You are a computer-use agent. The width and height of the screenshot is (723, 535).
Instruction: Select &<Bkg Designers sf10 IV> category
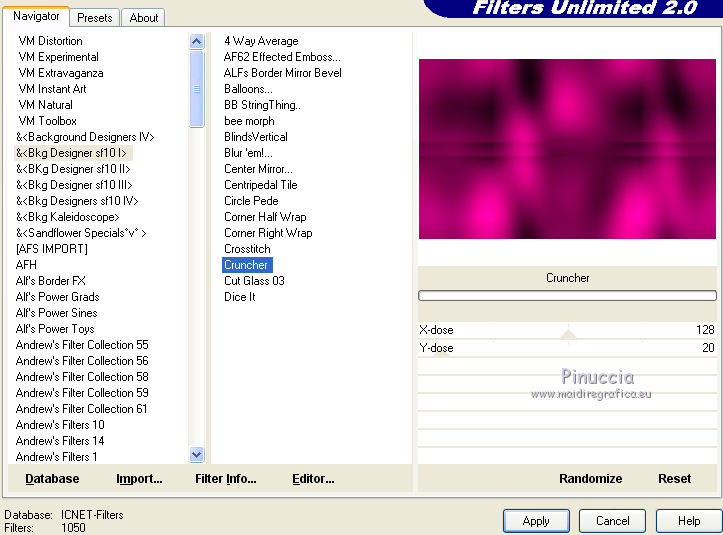tap(77, 201)
